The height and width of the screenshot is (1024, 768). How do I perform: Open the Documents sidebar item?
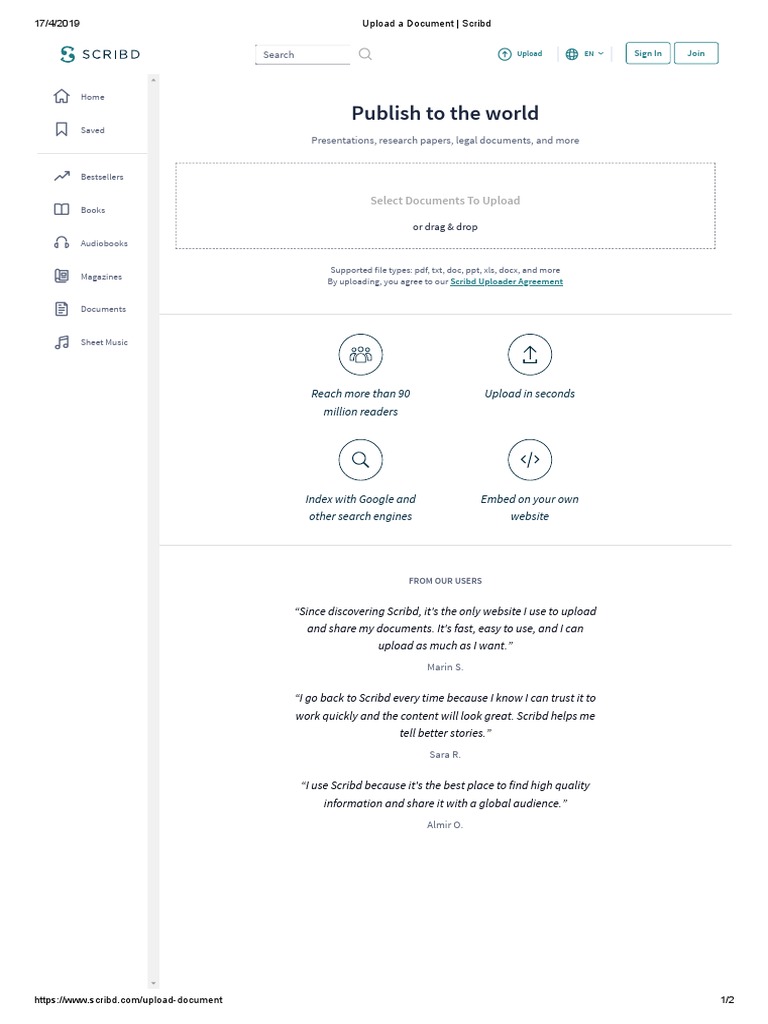[103, 309]
